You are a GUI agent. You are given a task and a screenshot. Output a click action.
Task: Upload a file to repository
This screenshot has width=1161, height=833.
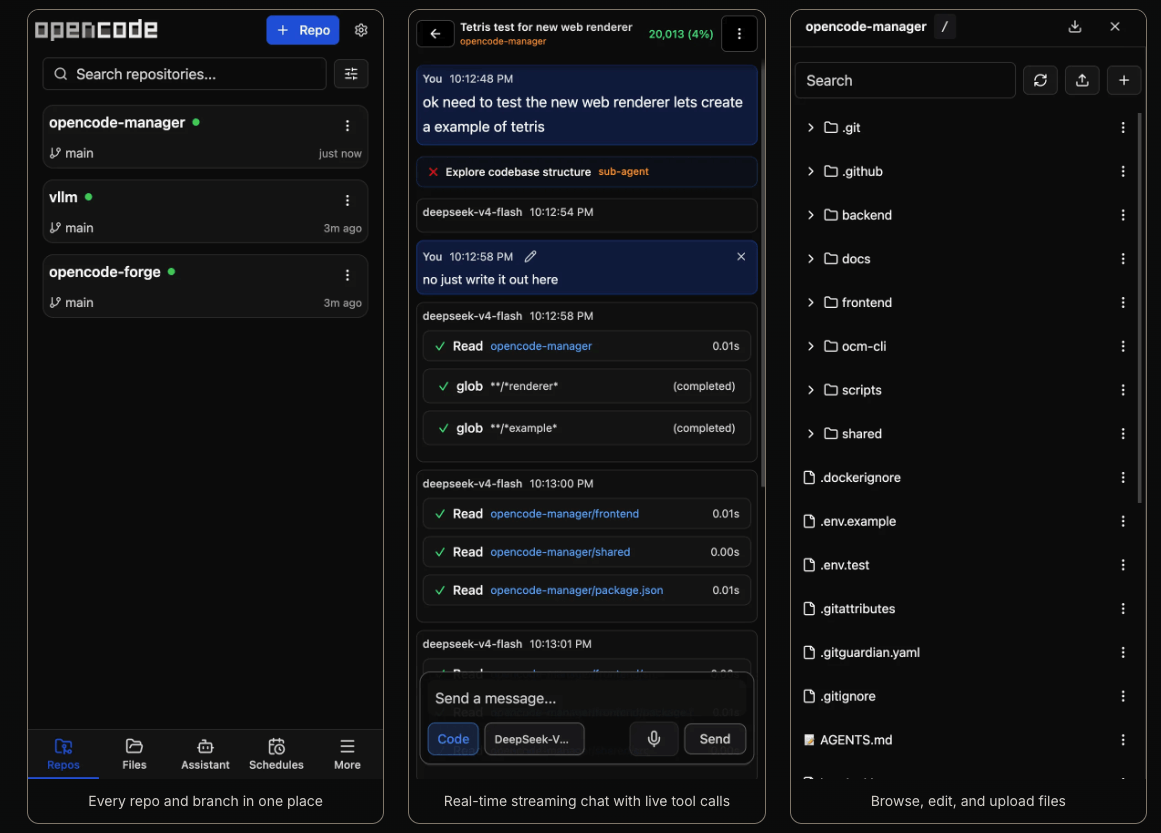(1082, 80)
